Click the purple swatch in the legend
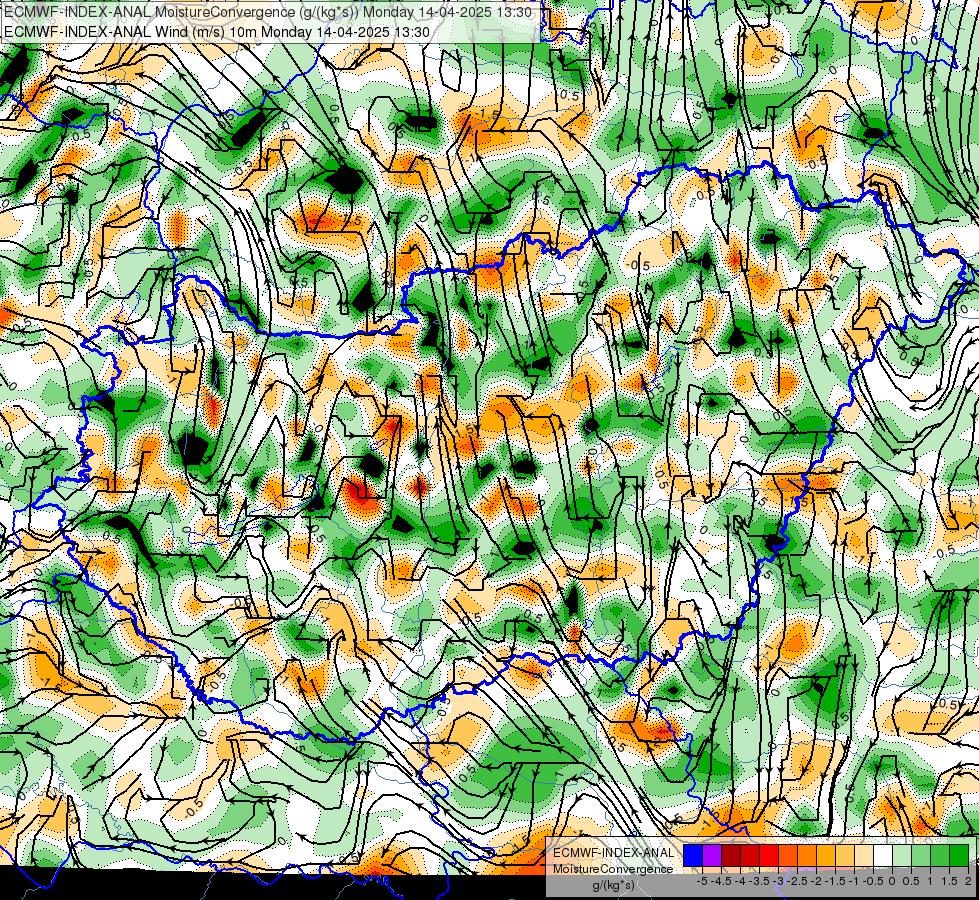979x900 pixels. pos(712,855)
